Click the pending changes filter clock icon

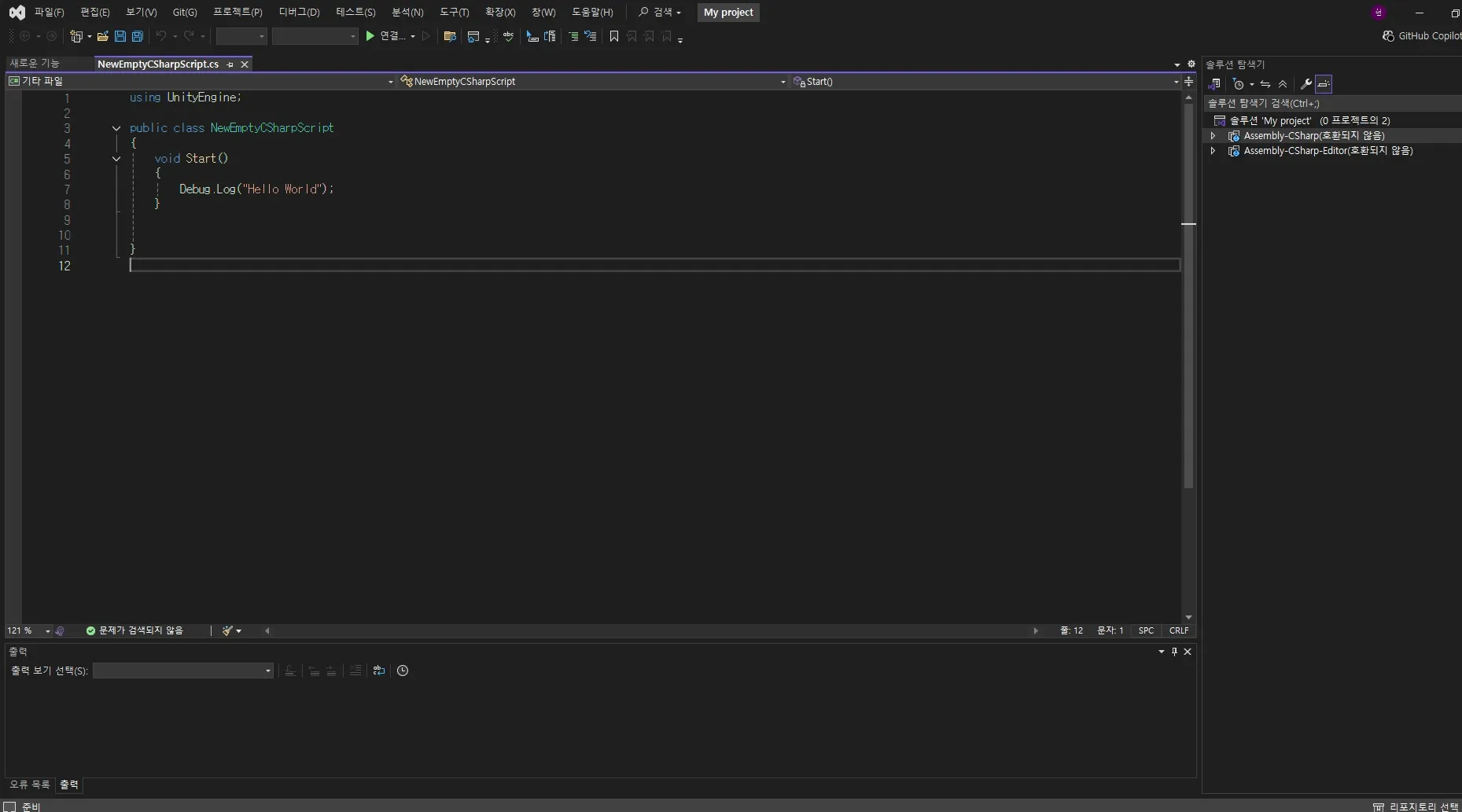tap(1239, 84)
